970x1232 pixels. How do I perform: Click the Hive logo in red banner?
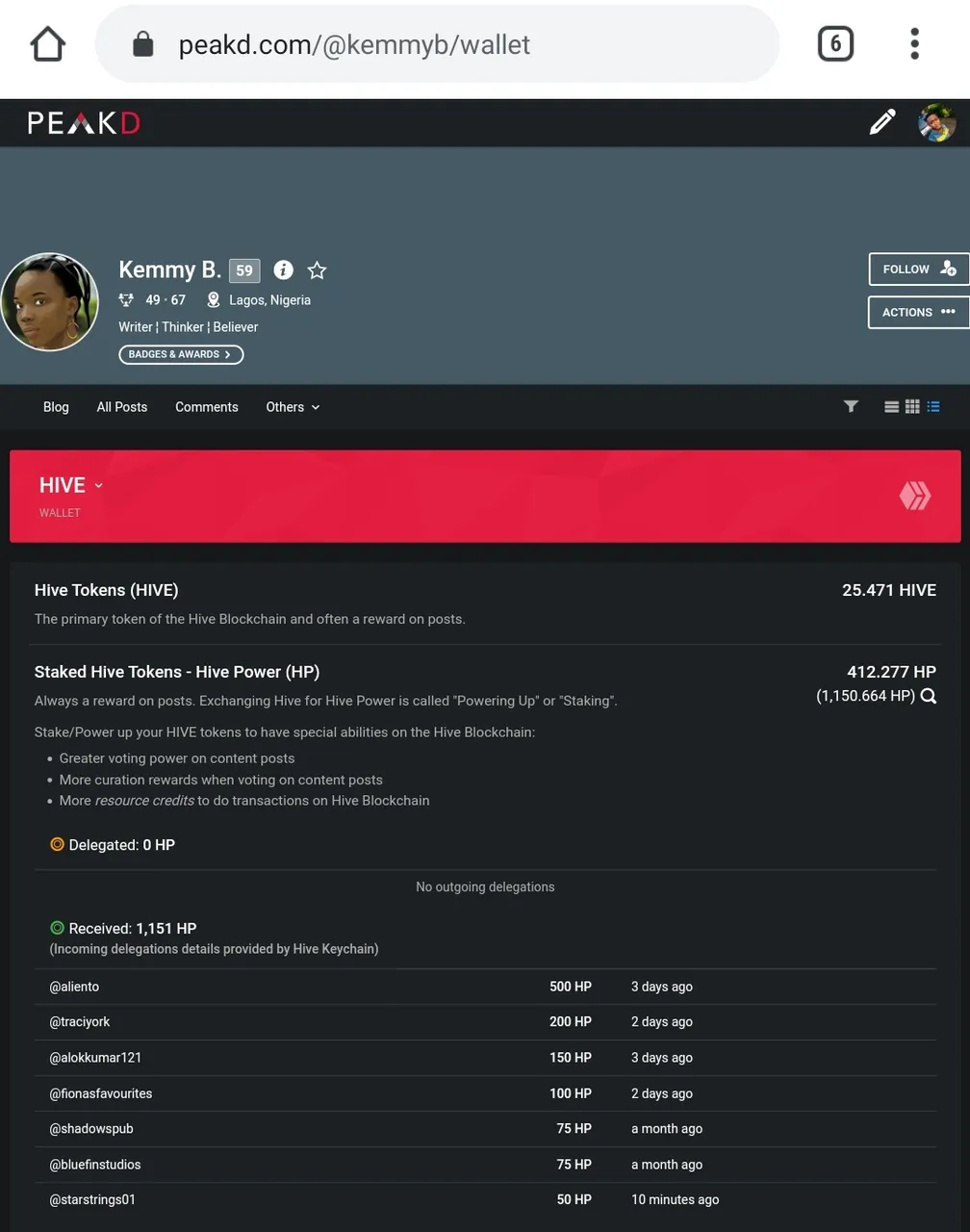pos(914,496)
